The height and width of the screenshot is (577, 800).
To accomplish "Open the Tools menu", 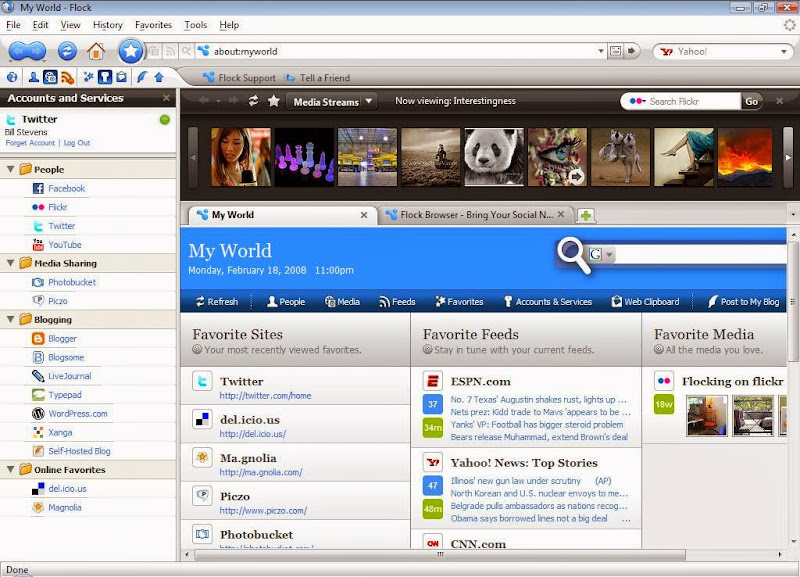I will 195,24.
